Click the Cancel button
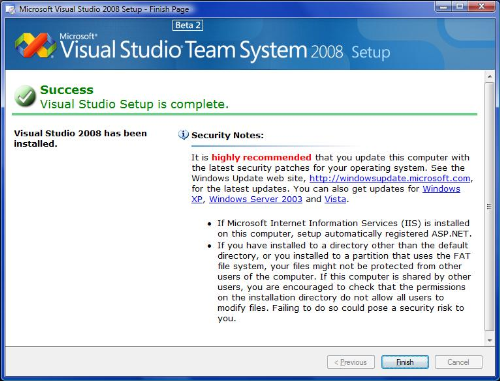Image resolution: width=500 pixels, height=381 pixels. 458,362
